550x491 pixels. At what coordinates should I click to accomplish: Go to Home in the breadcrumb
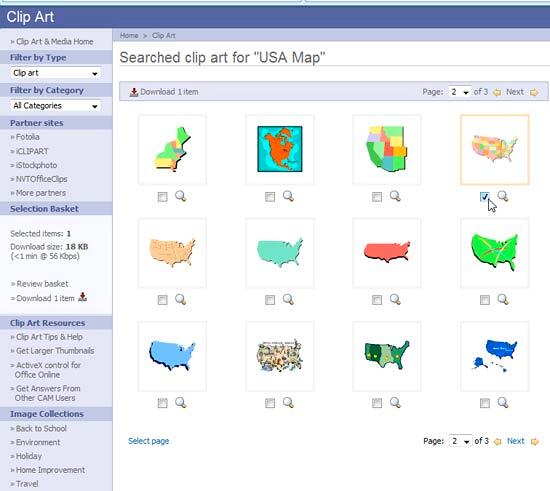click(129, 35)
